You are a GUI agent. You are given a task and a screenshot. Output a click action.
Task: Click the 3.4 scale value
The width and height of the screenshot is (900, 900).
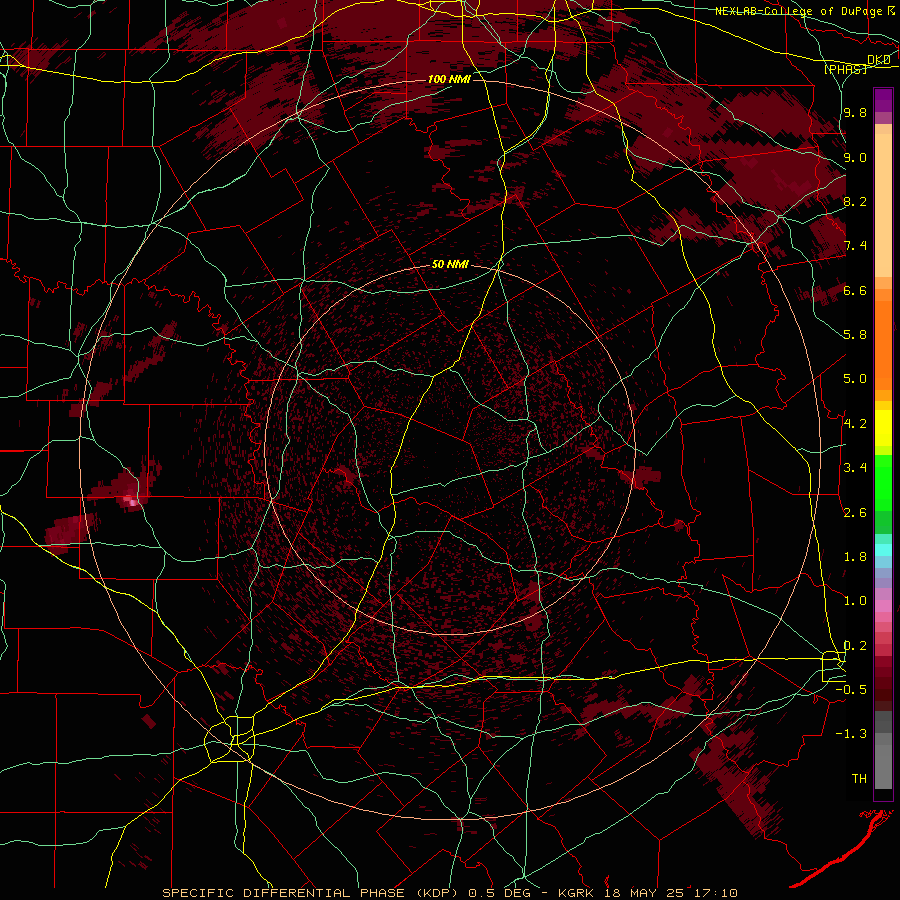click(x=855, y=468)
